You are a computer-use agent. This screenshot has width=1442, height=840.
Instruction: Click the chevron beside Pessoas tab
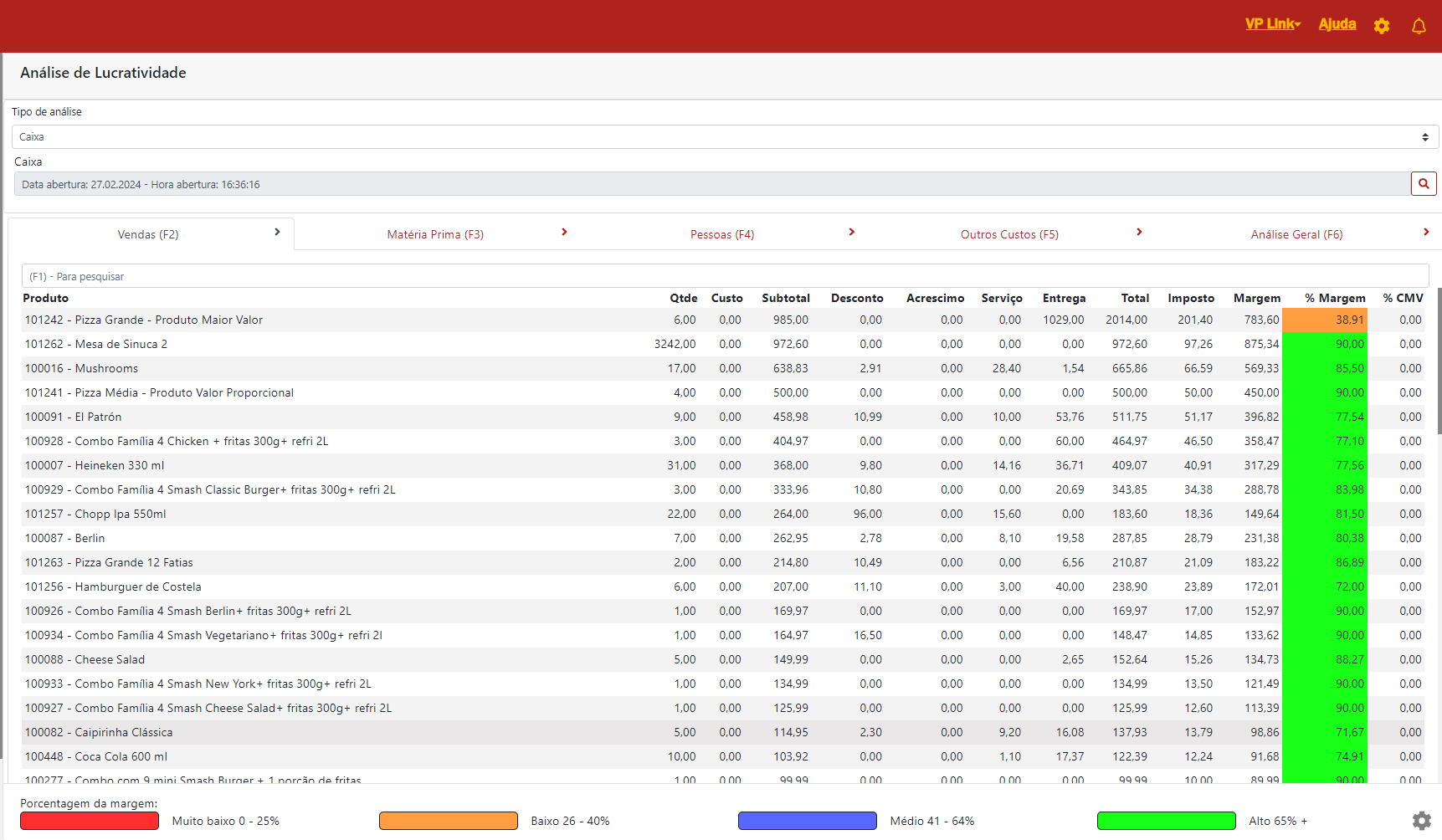coord(851,233)
